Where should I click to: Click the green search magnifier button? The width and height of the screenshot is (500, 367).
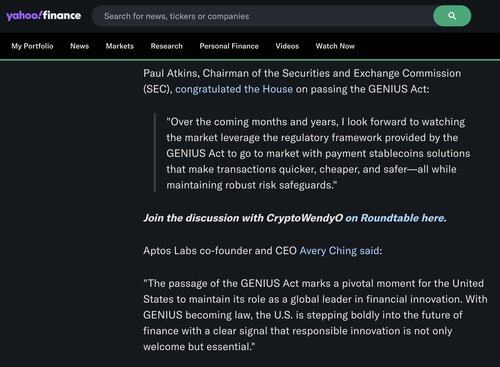point(452,16)
